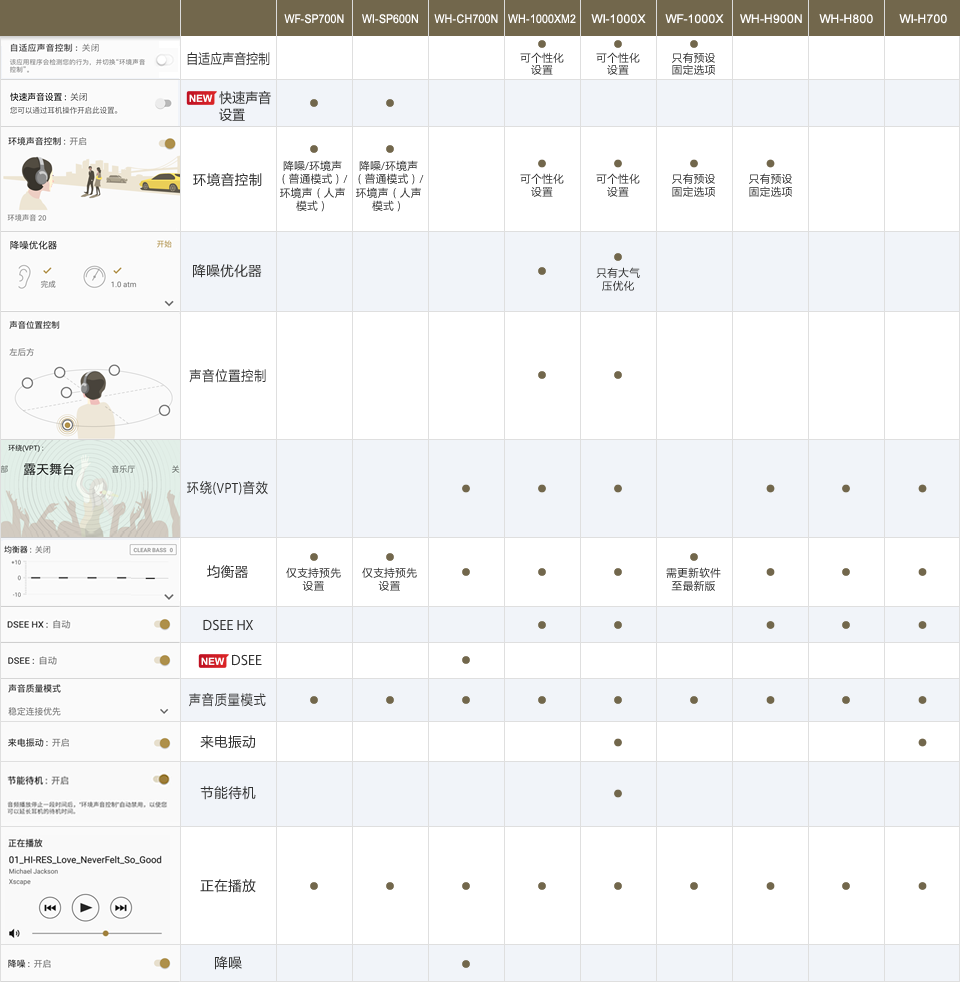Click the 来电振动 row label in table
This screenshot has width=960, height=982.
tap(228, 742)
